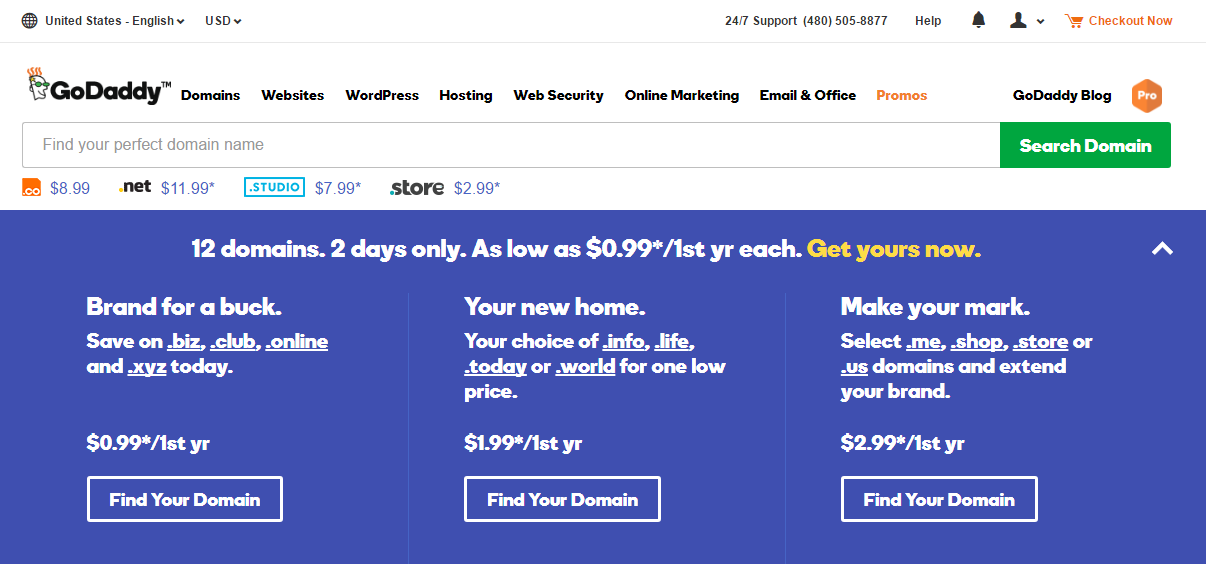Select the .co domain icon
Viewport: 1206px width, 564px height.
click(x=32, y=187)
